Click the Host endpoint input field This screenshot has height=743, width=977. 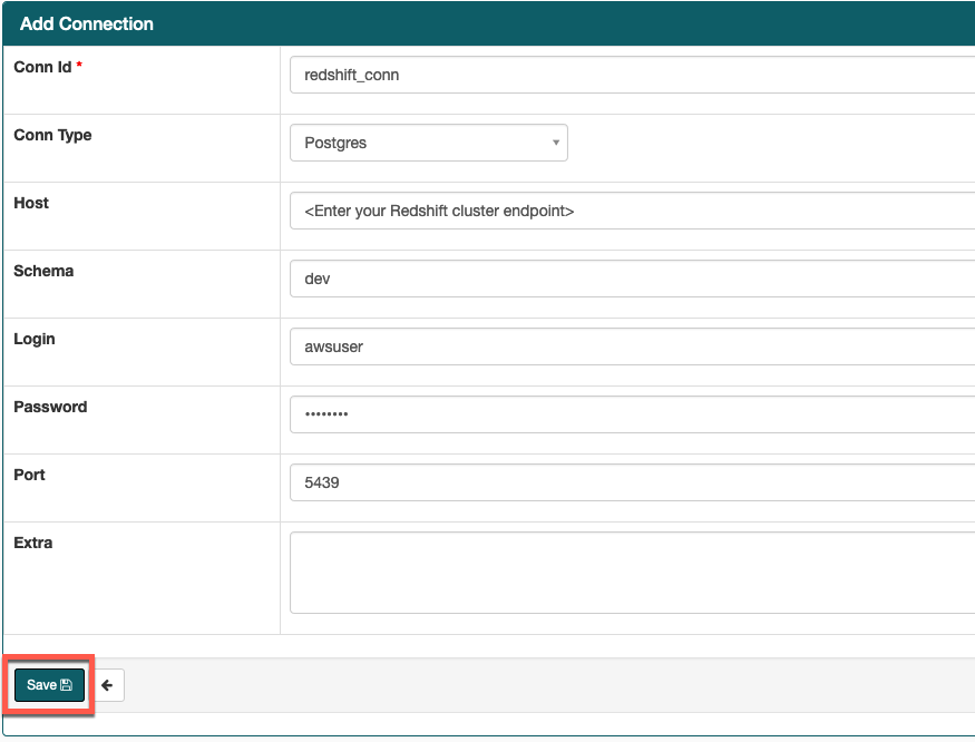coord(630,211)
